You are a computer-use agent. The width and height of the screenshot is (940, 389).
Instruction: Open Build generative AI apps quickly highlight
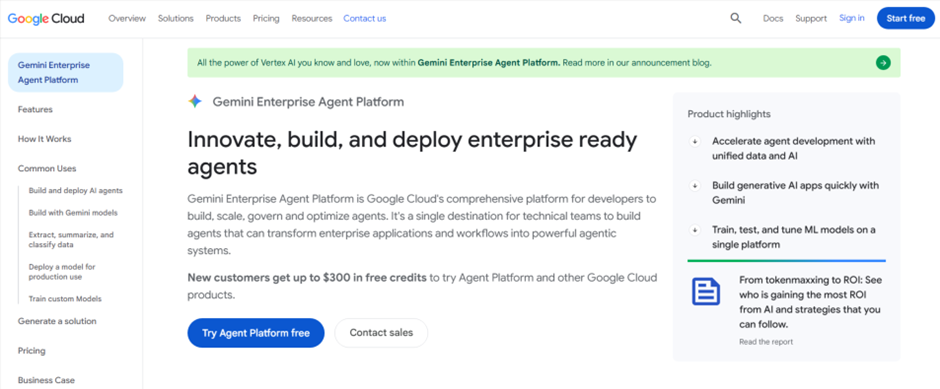tap(796, 192)
